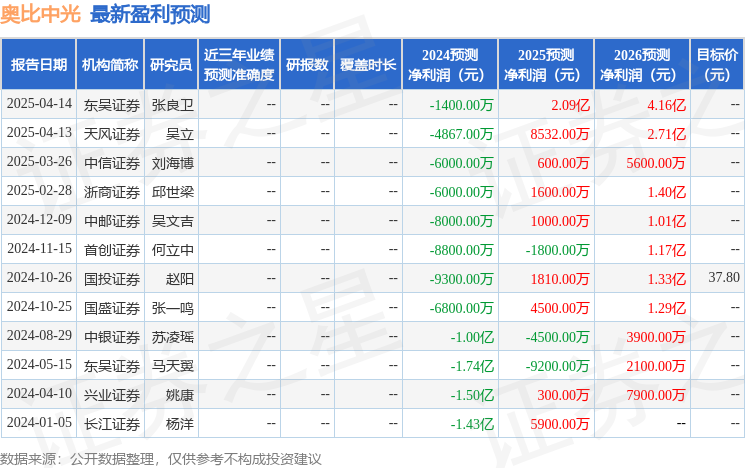Click the institution 中邮证券
This screenshot has width=745, height=468.
112,221
